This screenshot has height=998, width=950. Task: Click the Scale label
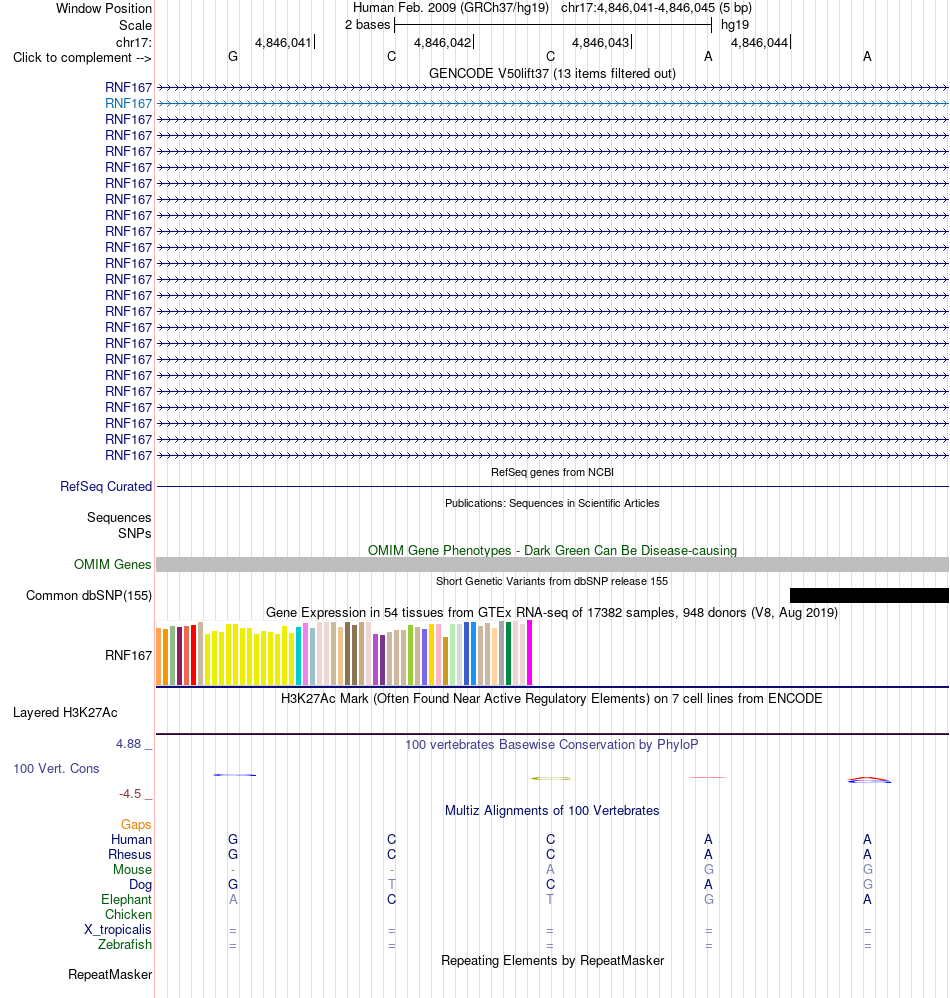(136, 25)
